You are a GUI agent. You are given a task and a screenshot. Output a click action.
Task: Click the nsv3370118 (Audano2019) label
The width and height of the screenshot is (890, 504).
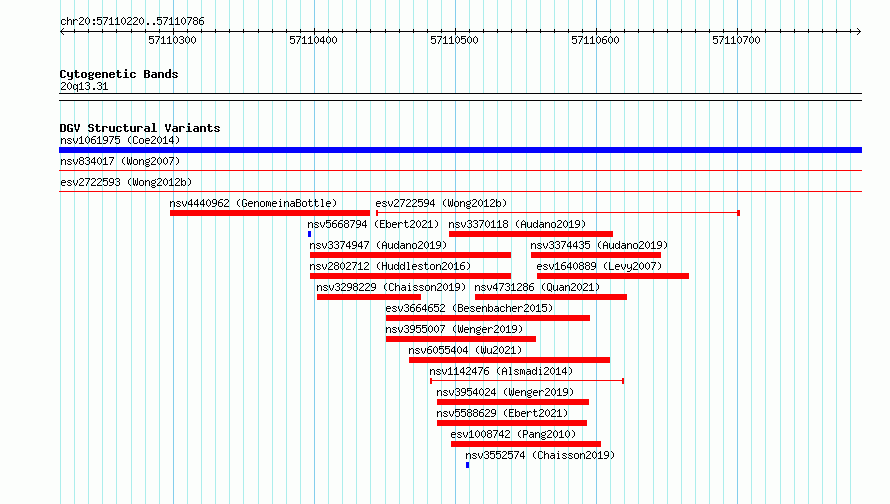click(517, 224)
